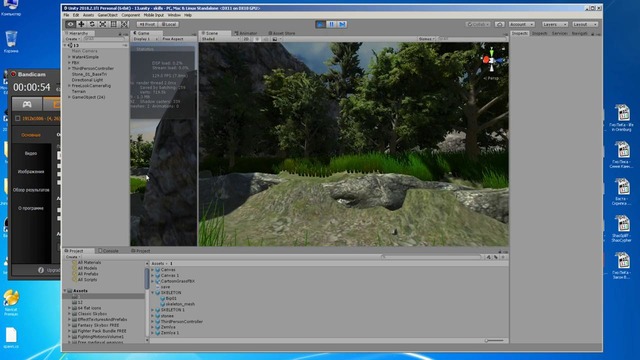Switch to the Console tab
Image resolution: width=640 pixels, height=360 pixels.
tap(108, 251)
